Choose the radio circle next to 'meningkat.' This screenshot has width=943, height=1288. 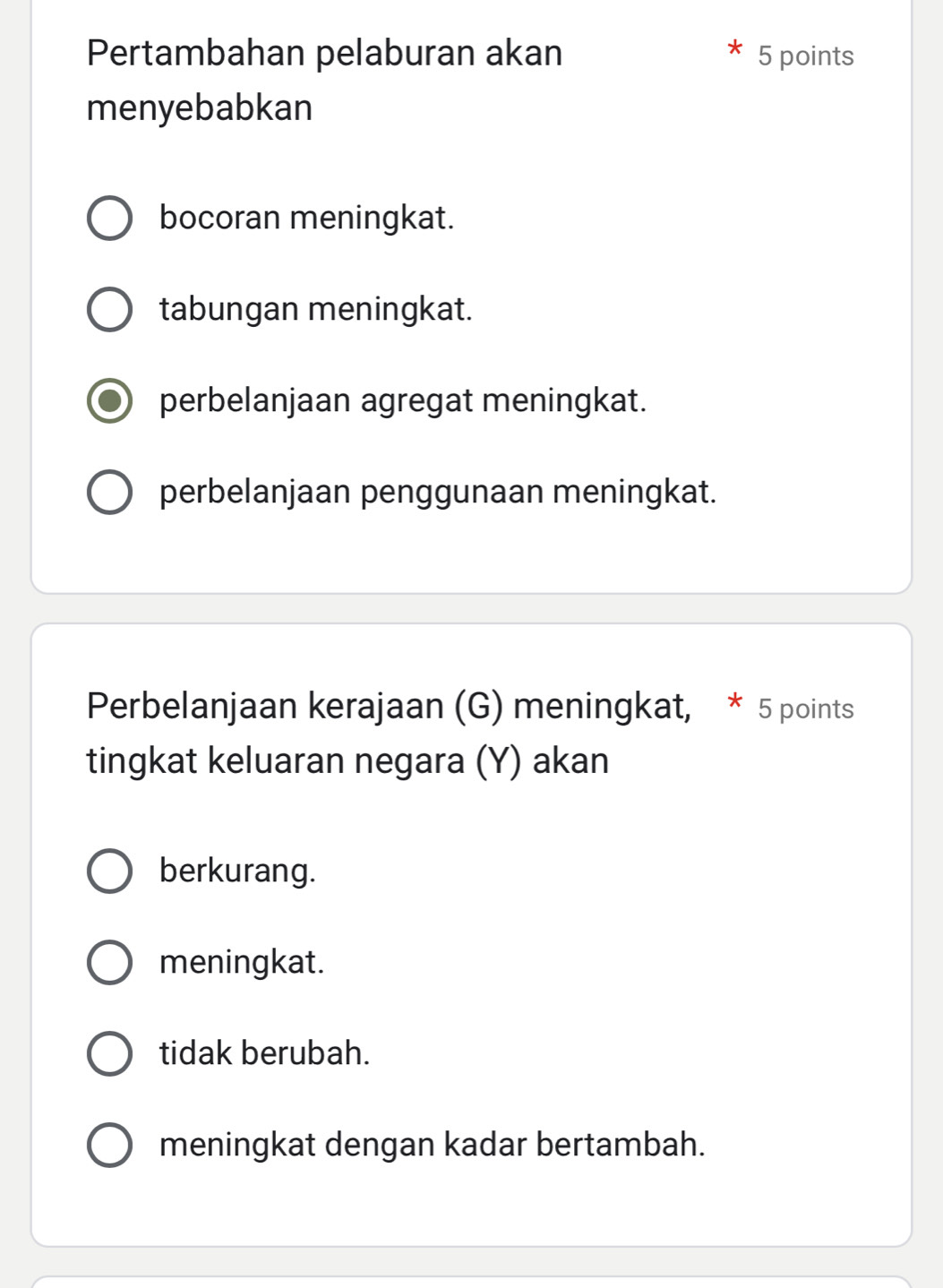click(x=109, y=963)
